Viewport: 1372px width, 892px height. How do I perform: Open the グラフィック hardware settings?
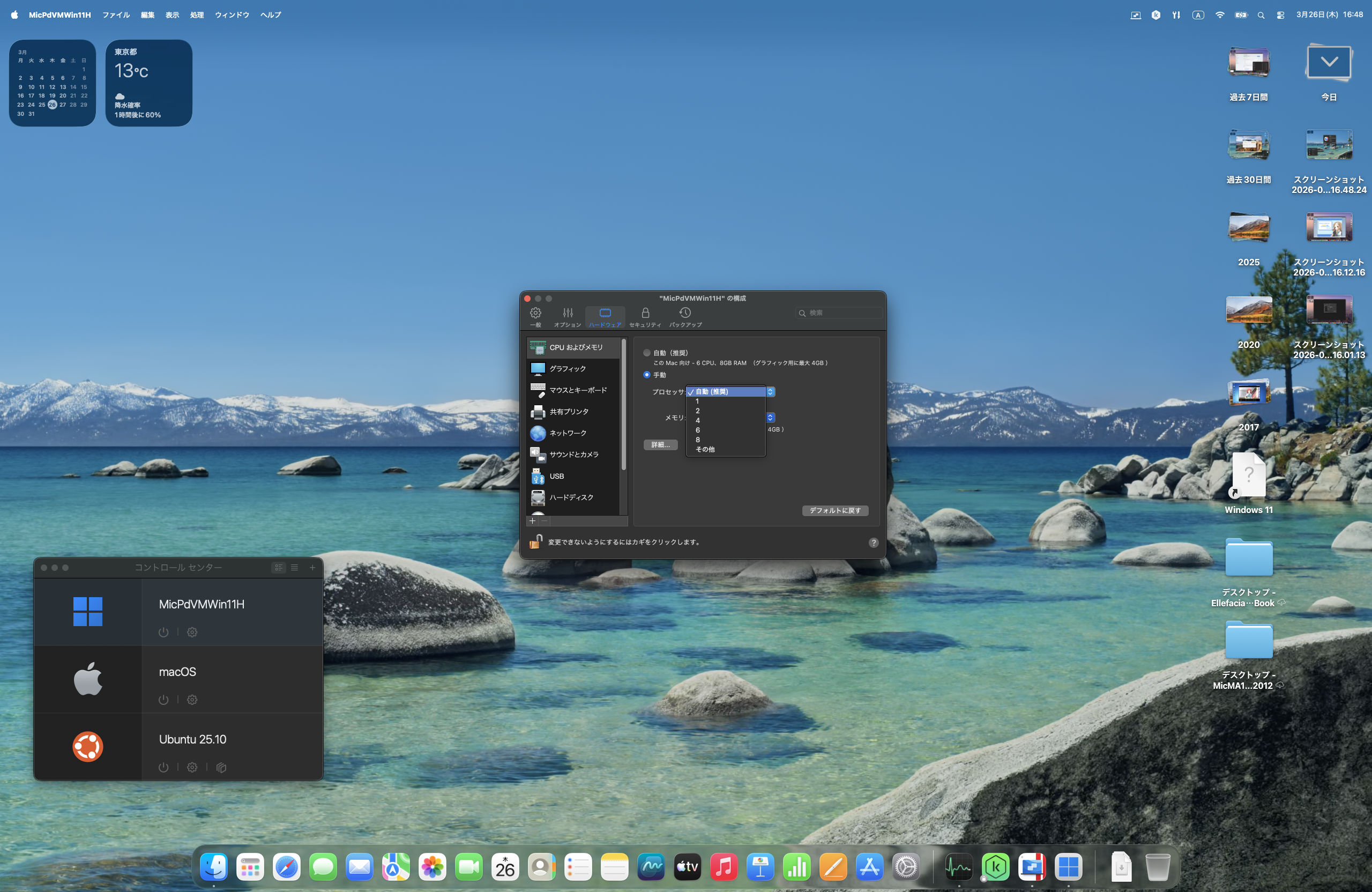[567, 368]
